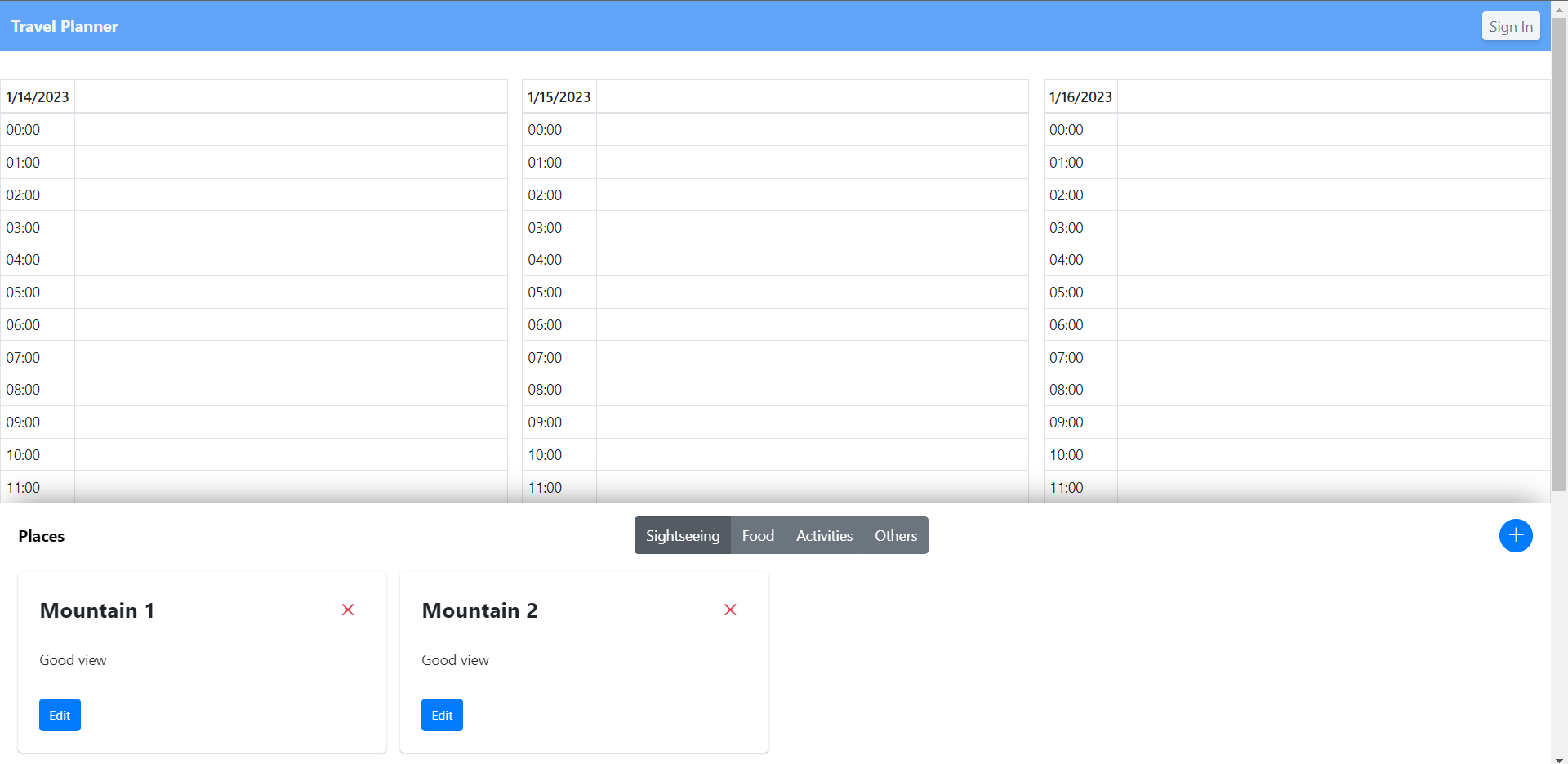The width and height of the screenshot is (1568, 764).
Task: Open the Activities category
Action: [x=824, y=535]
